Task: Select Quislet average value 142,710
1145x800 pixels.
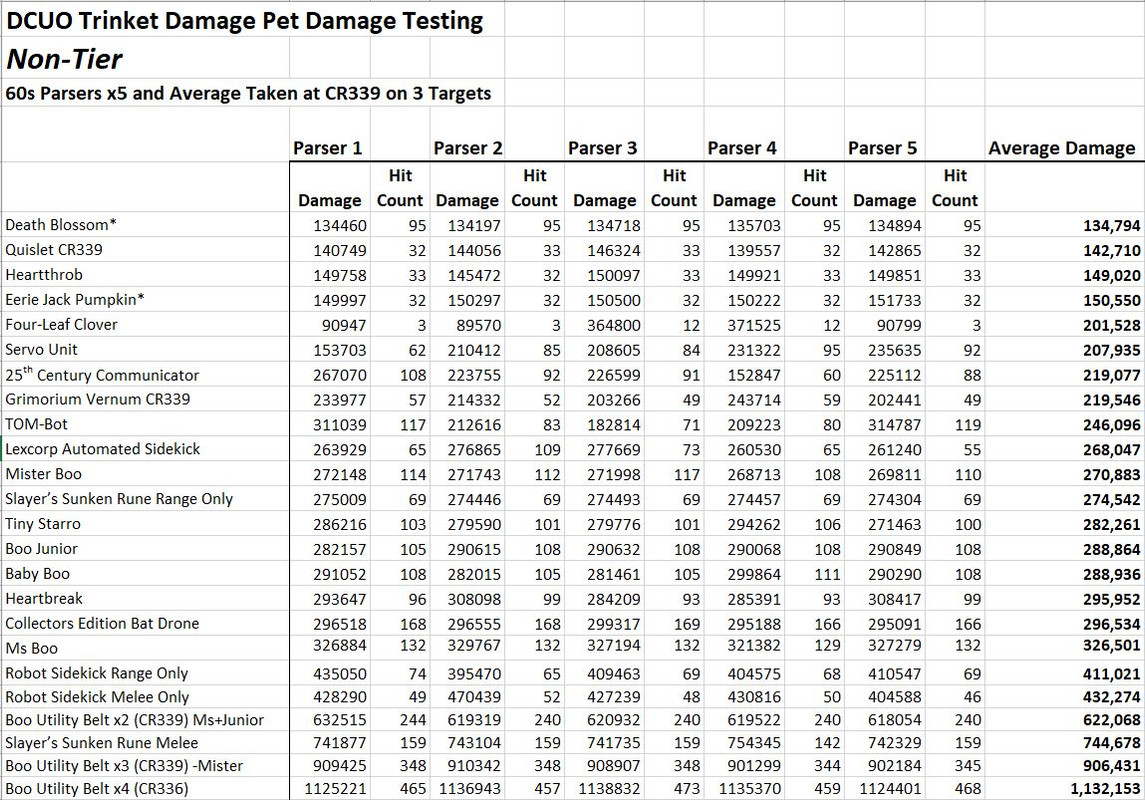Action: click(x=1111, y=250)
